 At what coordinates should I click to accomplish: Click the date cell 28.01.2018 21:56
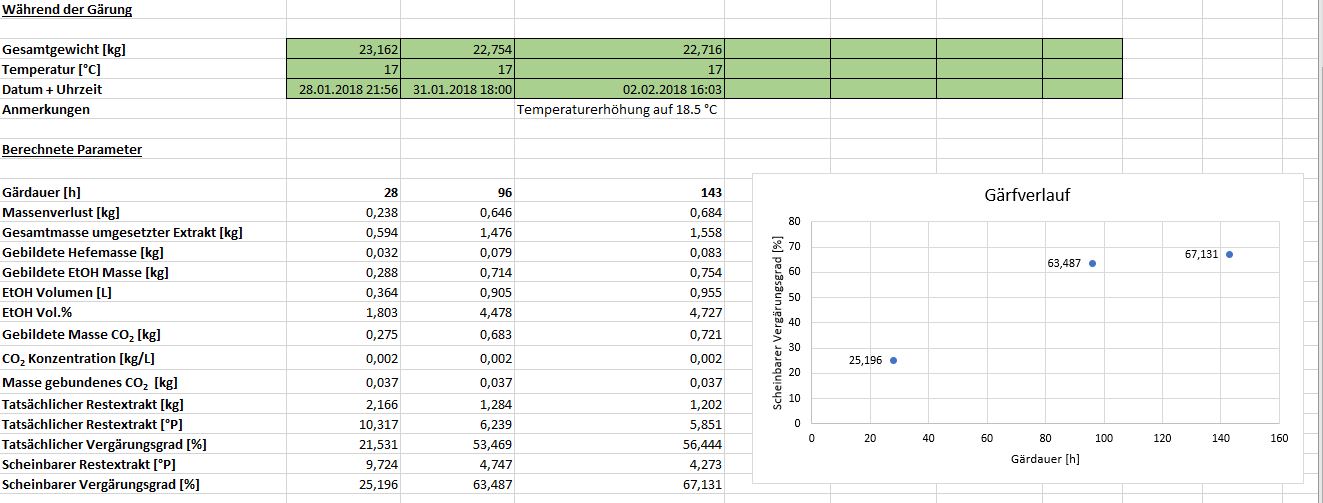click(343, 89)
